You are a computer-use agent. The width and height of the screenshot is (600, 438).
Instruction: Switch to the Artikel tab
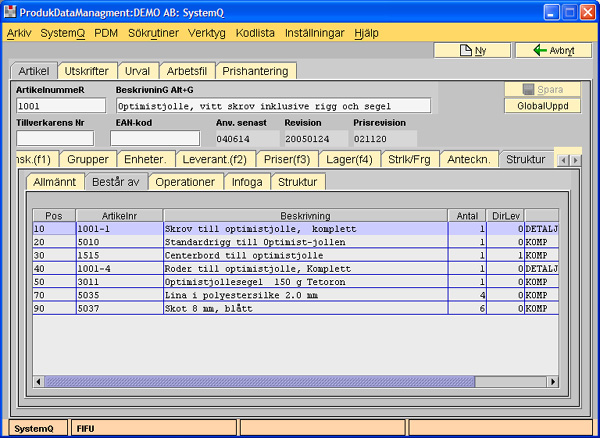[x=34, y=71]
